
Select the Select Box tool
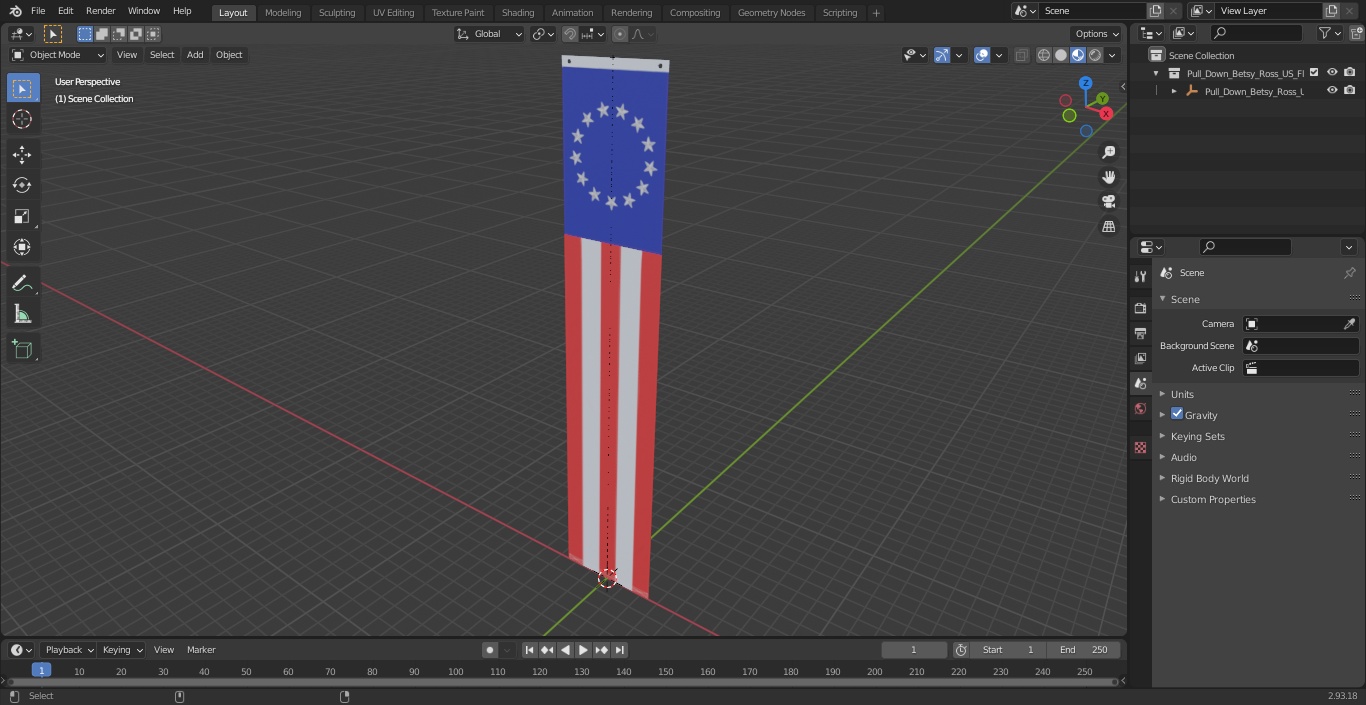point(22,89)
